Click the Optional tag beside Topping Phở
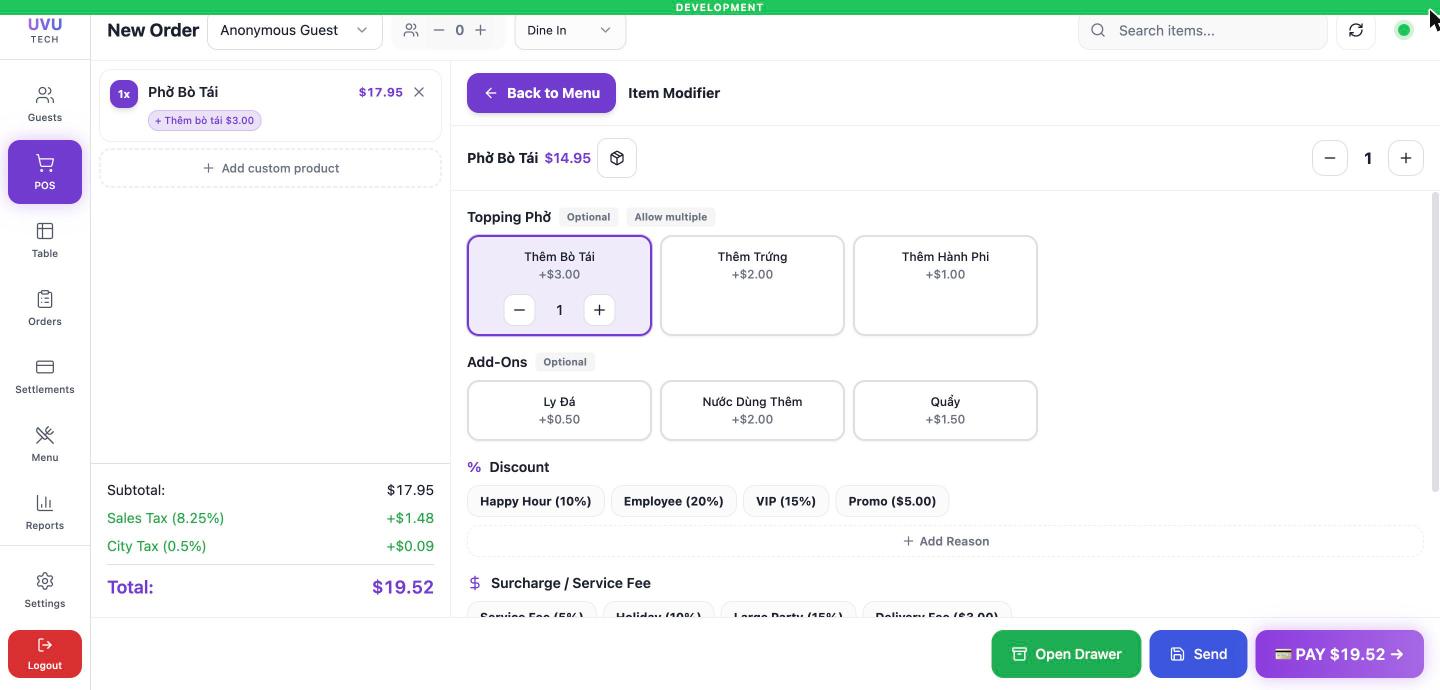 (588, 217)
